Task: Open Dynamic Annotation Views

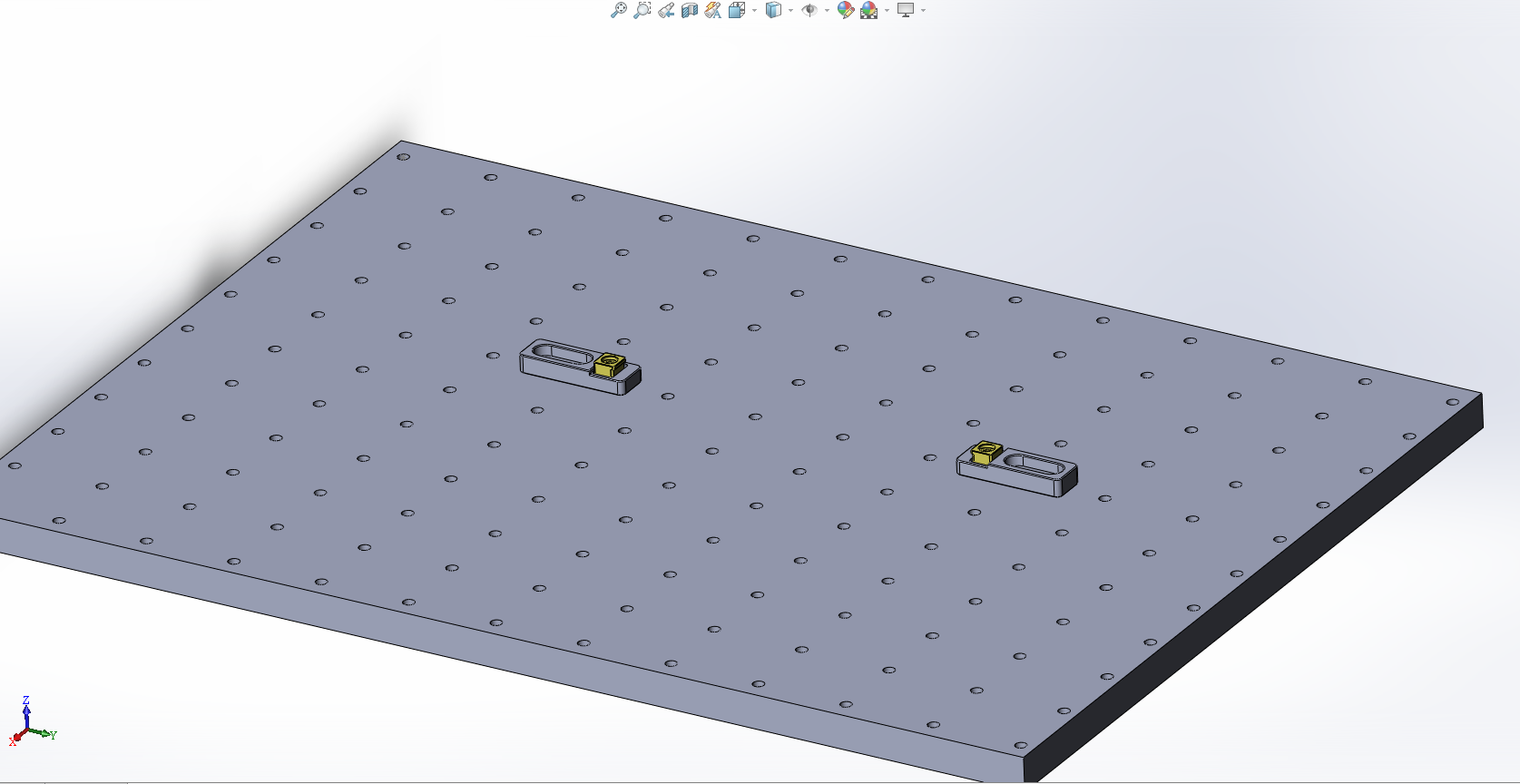Action: click(713, 10)
